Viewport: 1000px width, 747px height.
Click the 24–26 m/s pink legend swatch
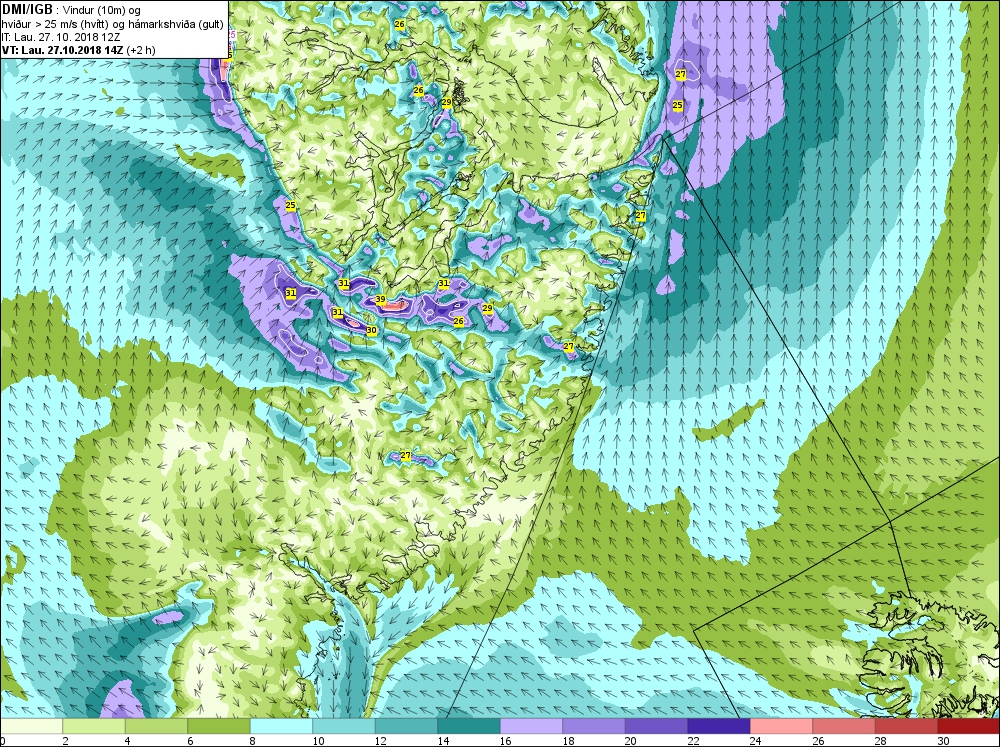[x=781, y=726]
